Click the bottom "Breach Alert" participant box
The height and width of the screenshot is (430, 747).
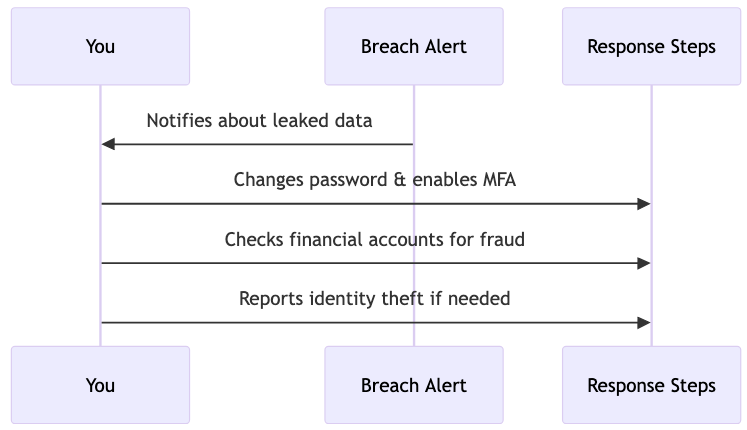[413, 385]
